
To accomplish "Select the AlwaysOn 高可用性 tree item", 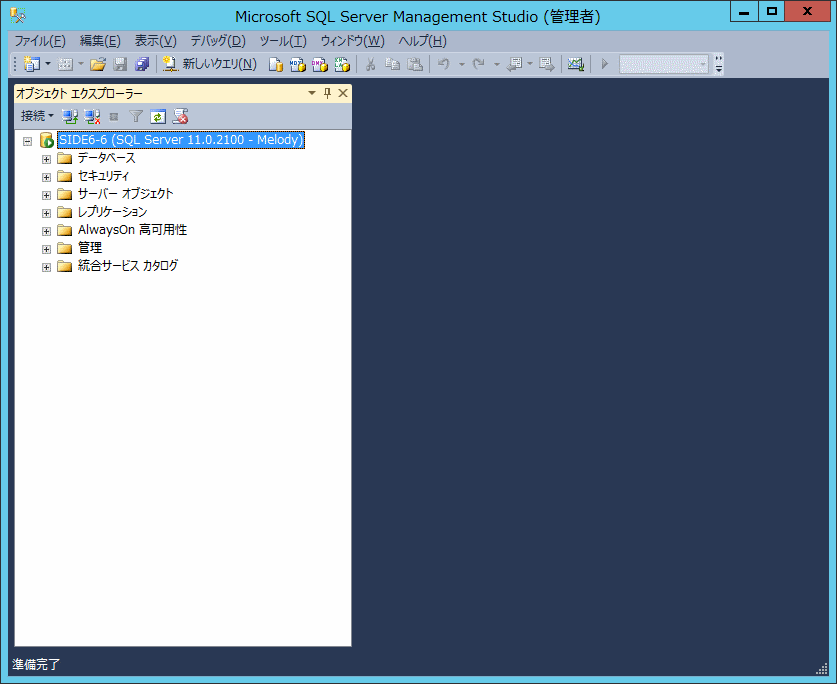I will [132, 230].
